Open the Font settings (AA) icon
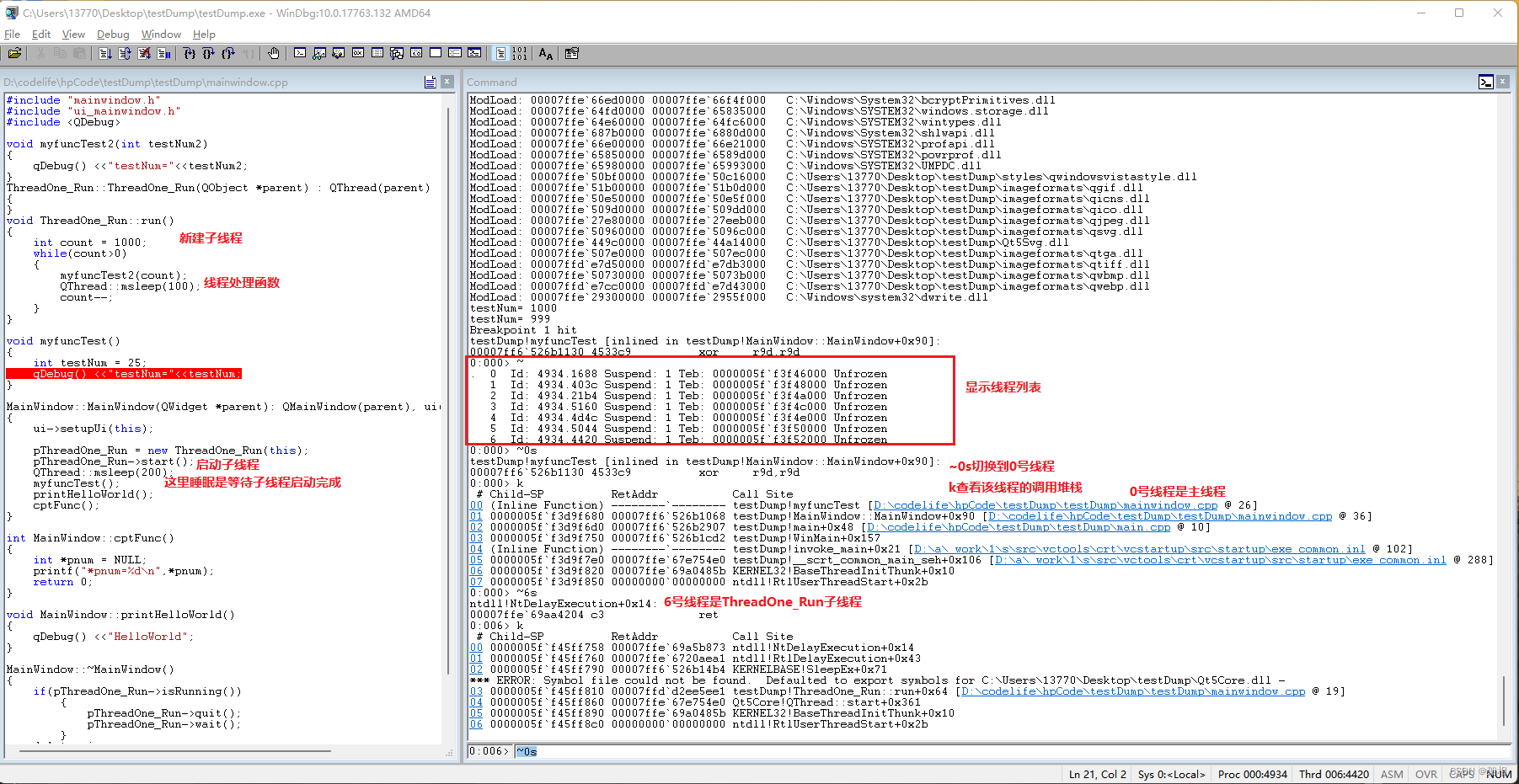The image size is (1519, 784). [x=546, y=53]
